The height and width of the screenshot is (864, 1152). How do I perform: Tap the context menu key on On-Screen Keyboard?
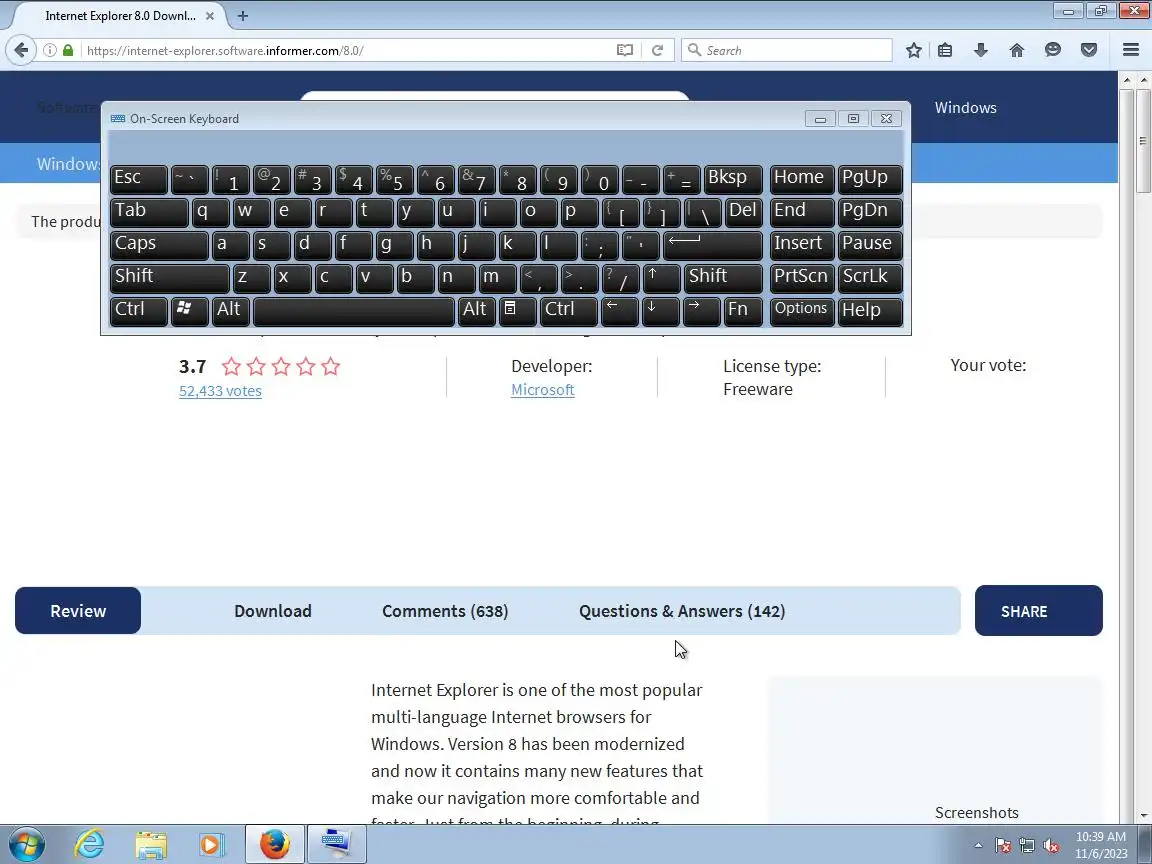click(x=517, y=310)
